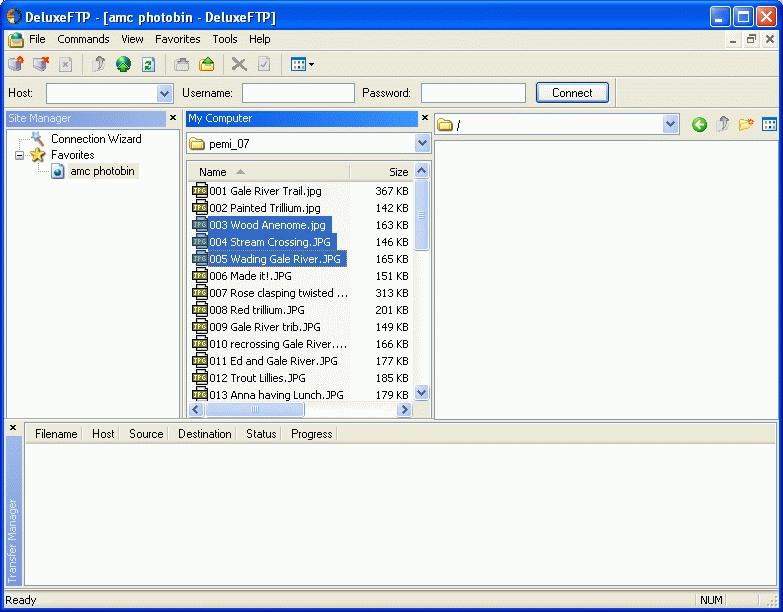783x612 pixels.
Task: Click the green back arrow in remote pane
Action: 699,125
